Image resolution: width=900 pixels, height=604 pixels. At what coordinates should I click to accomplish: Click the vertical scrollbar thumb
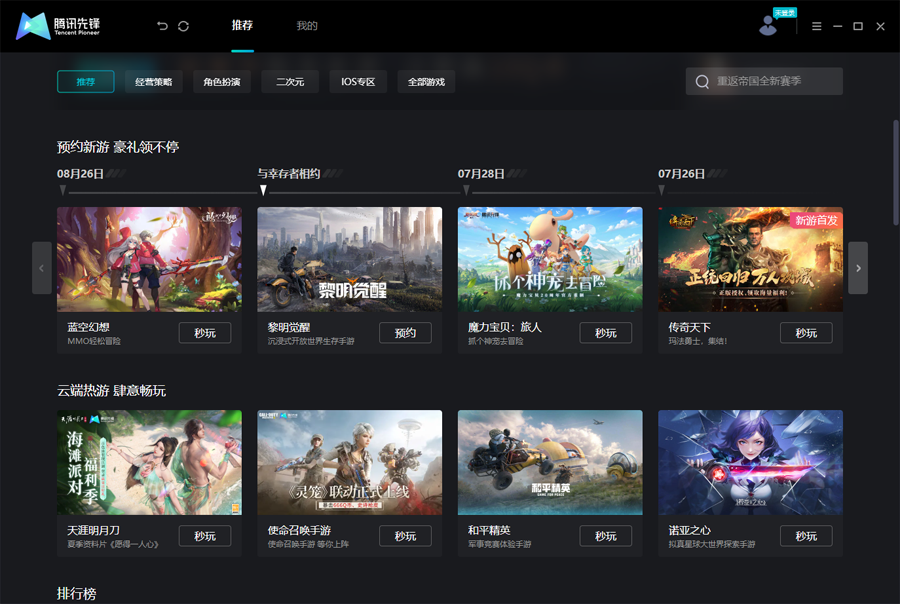[x=896, y=172]
